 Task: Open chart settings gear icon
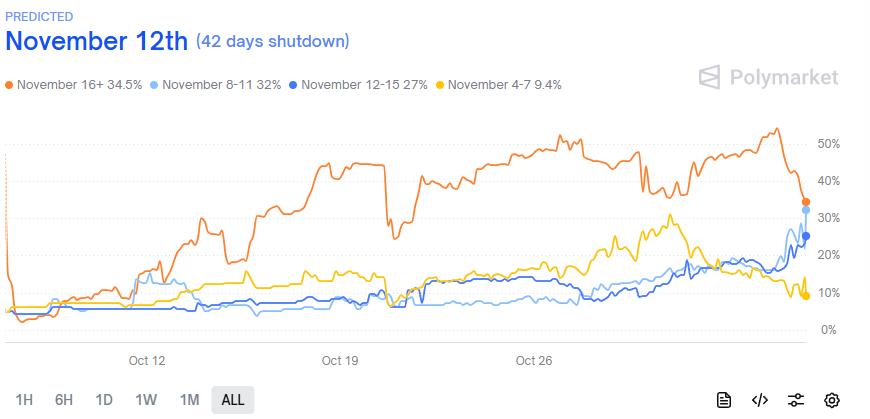click(831, 400)
